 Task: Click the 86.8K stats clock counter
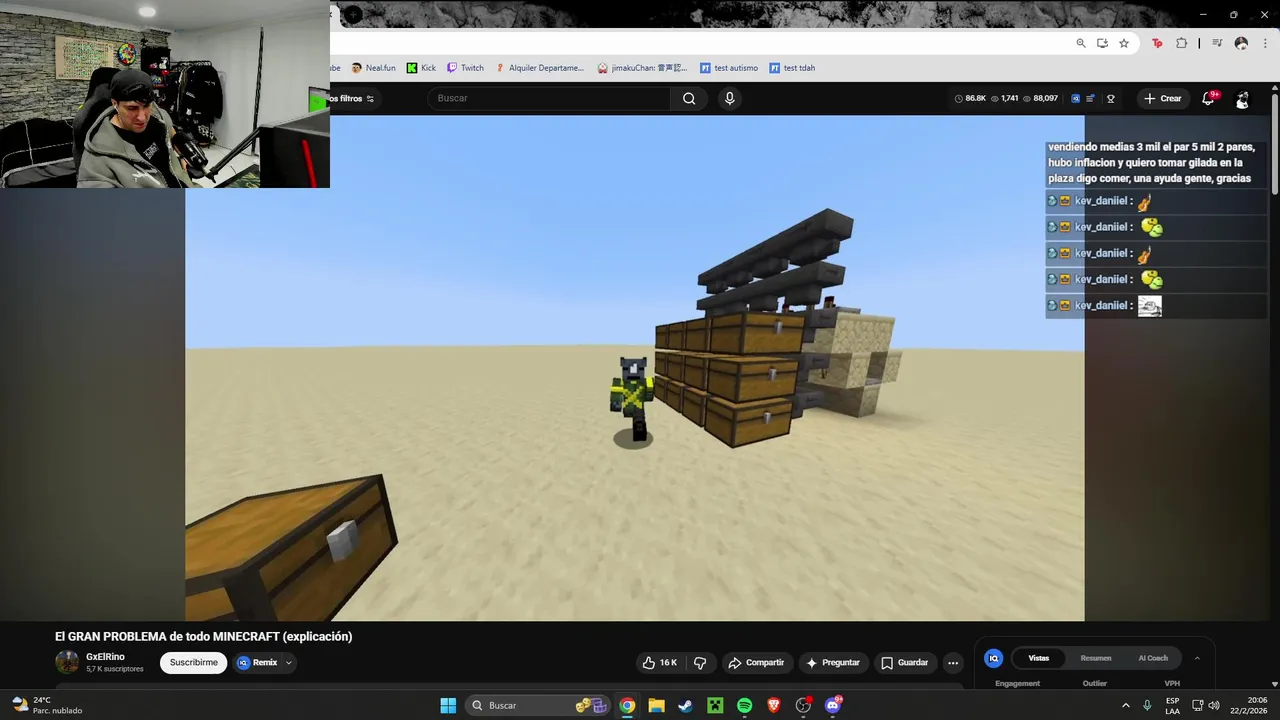click(970, 98)
